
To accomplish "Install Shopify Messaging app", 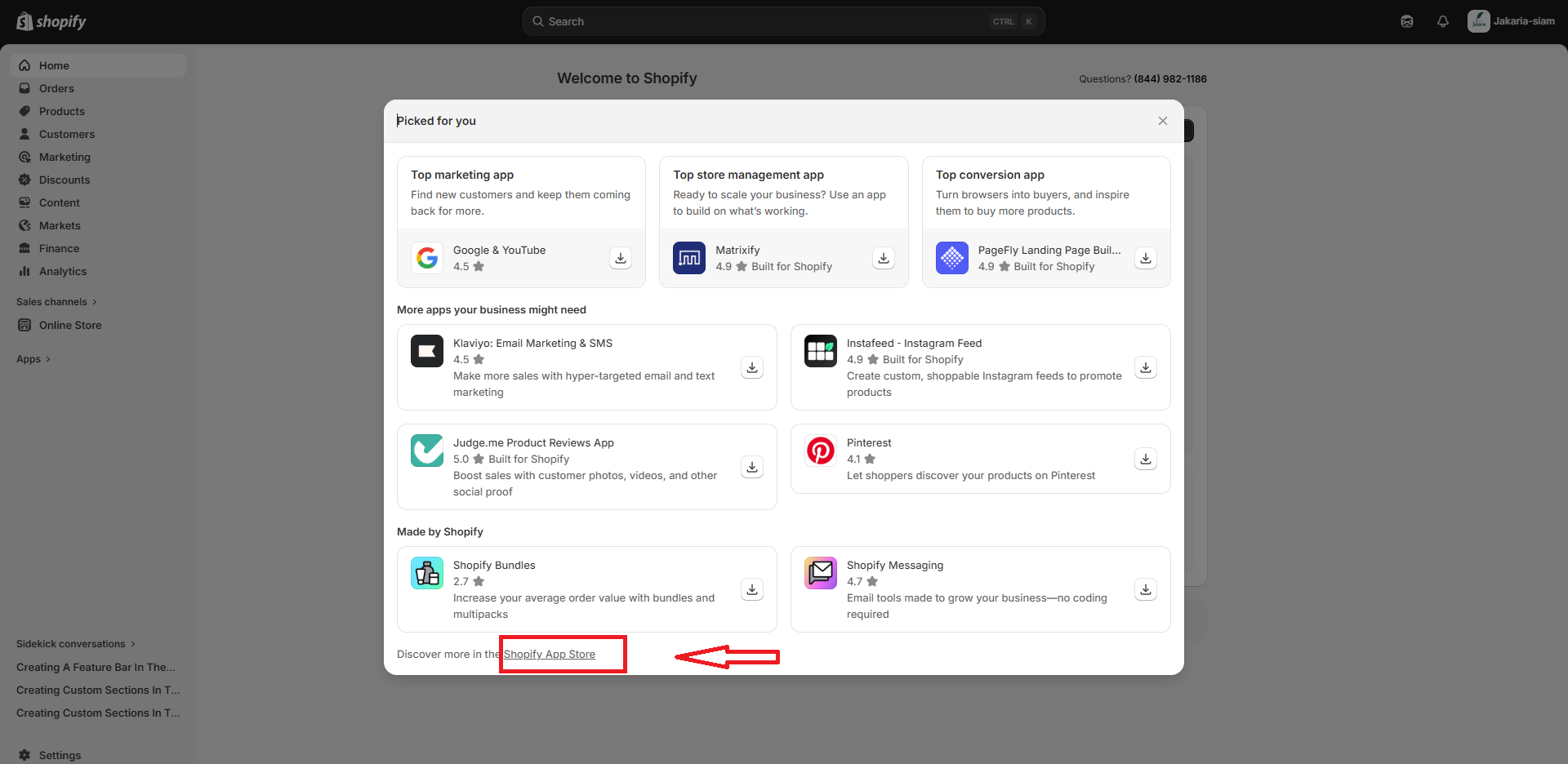I will (x=1146, y=589).
